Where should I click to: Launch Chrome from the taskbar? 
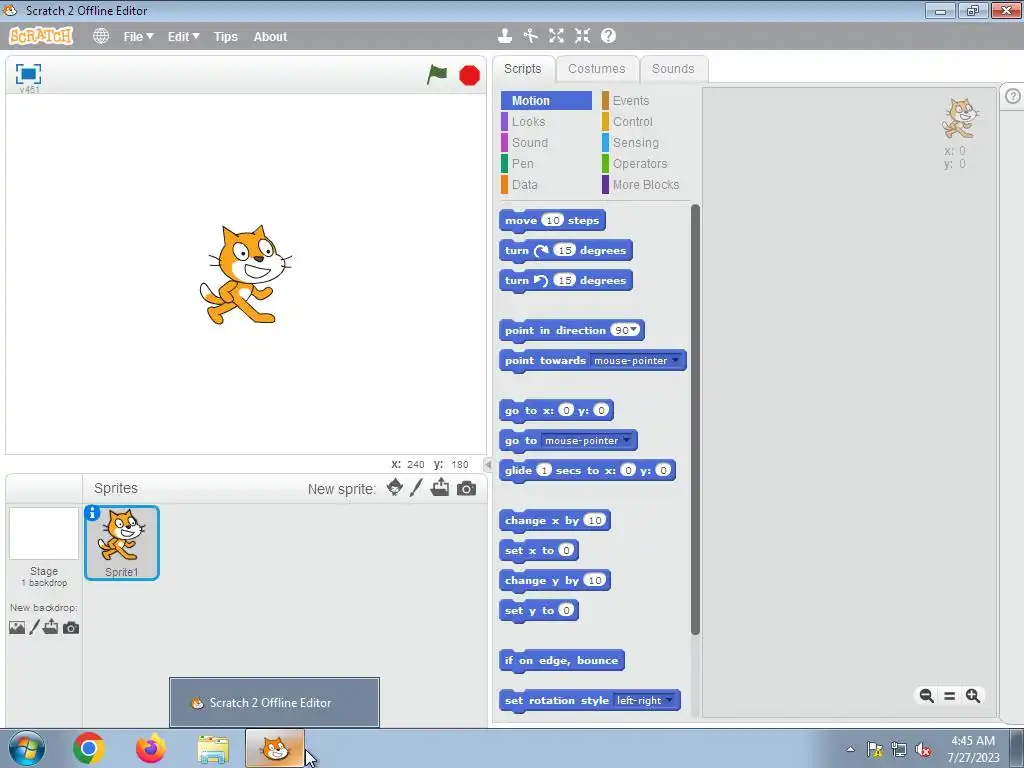(89, 748)
